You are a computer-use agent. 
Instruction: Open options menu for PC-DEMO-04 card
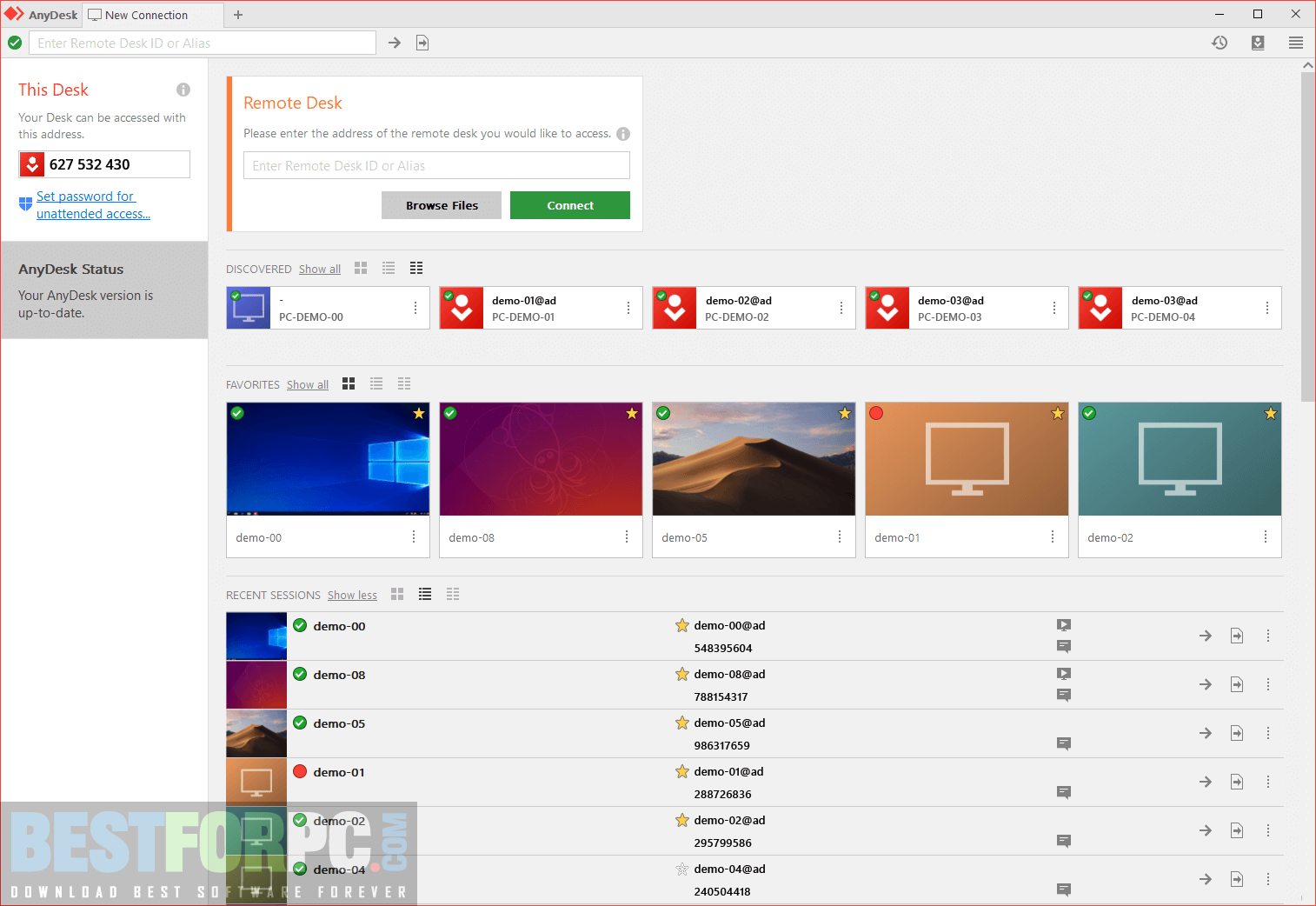click(x=1267, y=308)
